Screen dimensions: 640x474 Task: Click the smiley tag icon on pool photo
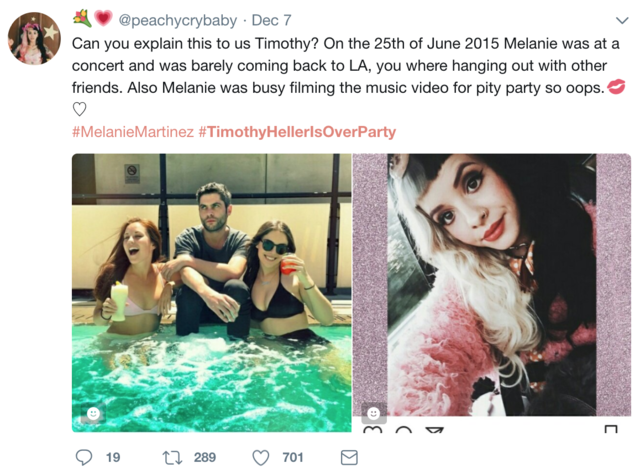92,413
